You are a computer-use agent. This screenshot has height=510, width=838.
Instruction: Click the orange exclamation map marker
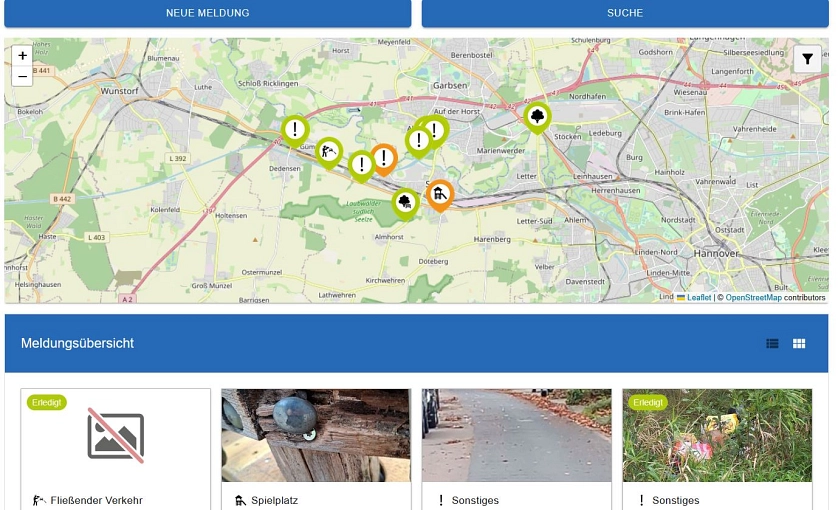click(x=384, y=158)
